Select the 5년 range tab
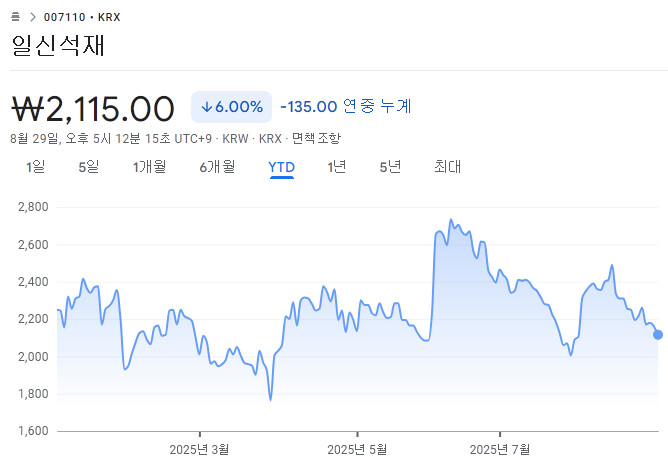 [390, 167]
